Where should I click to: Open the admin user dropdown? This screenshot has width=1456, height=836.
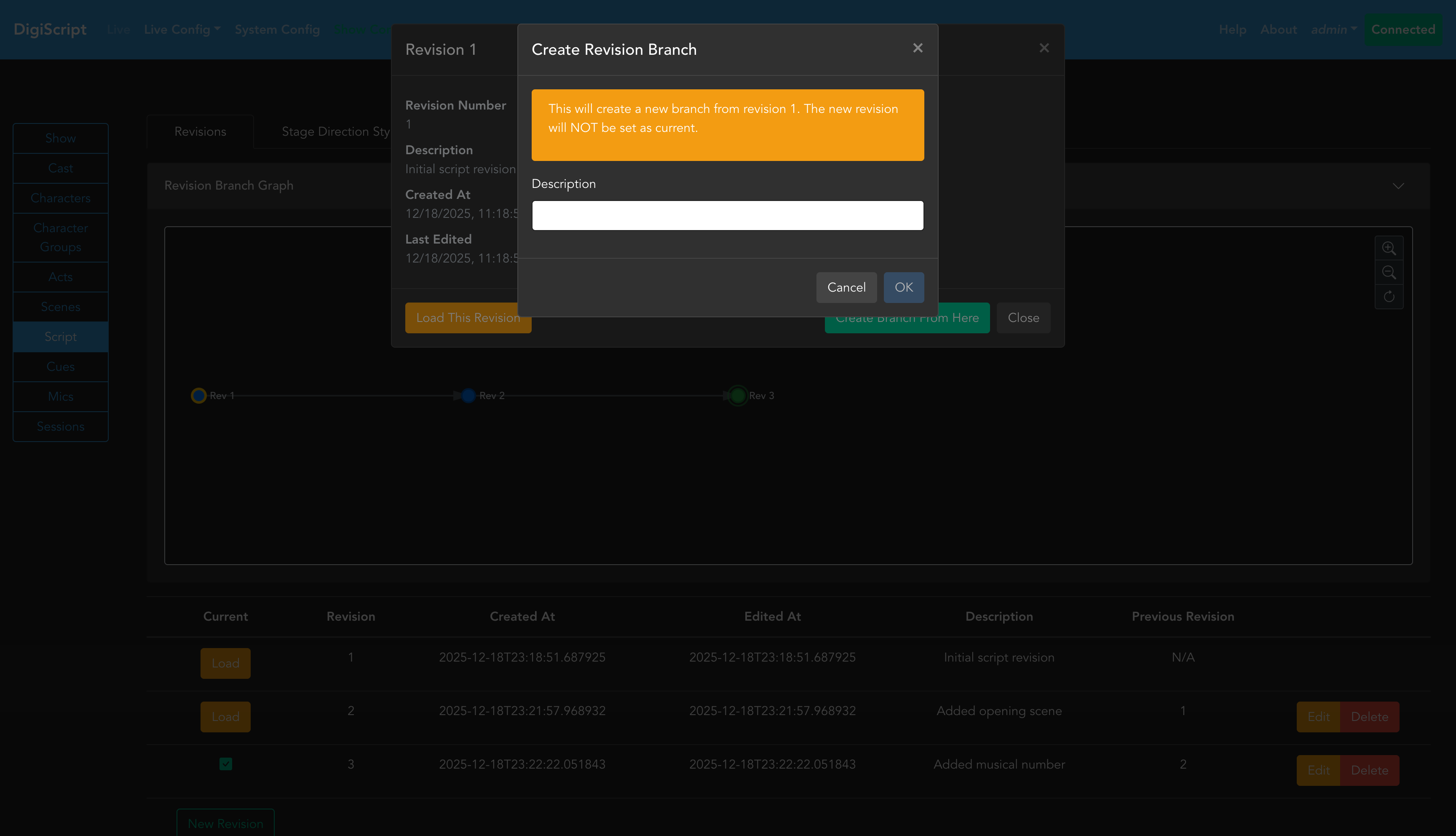click(1333, 29)
